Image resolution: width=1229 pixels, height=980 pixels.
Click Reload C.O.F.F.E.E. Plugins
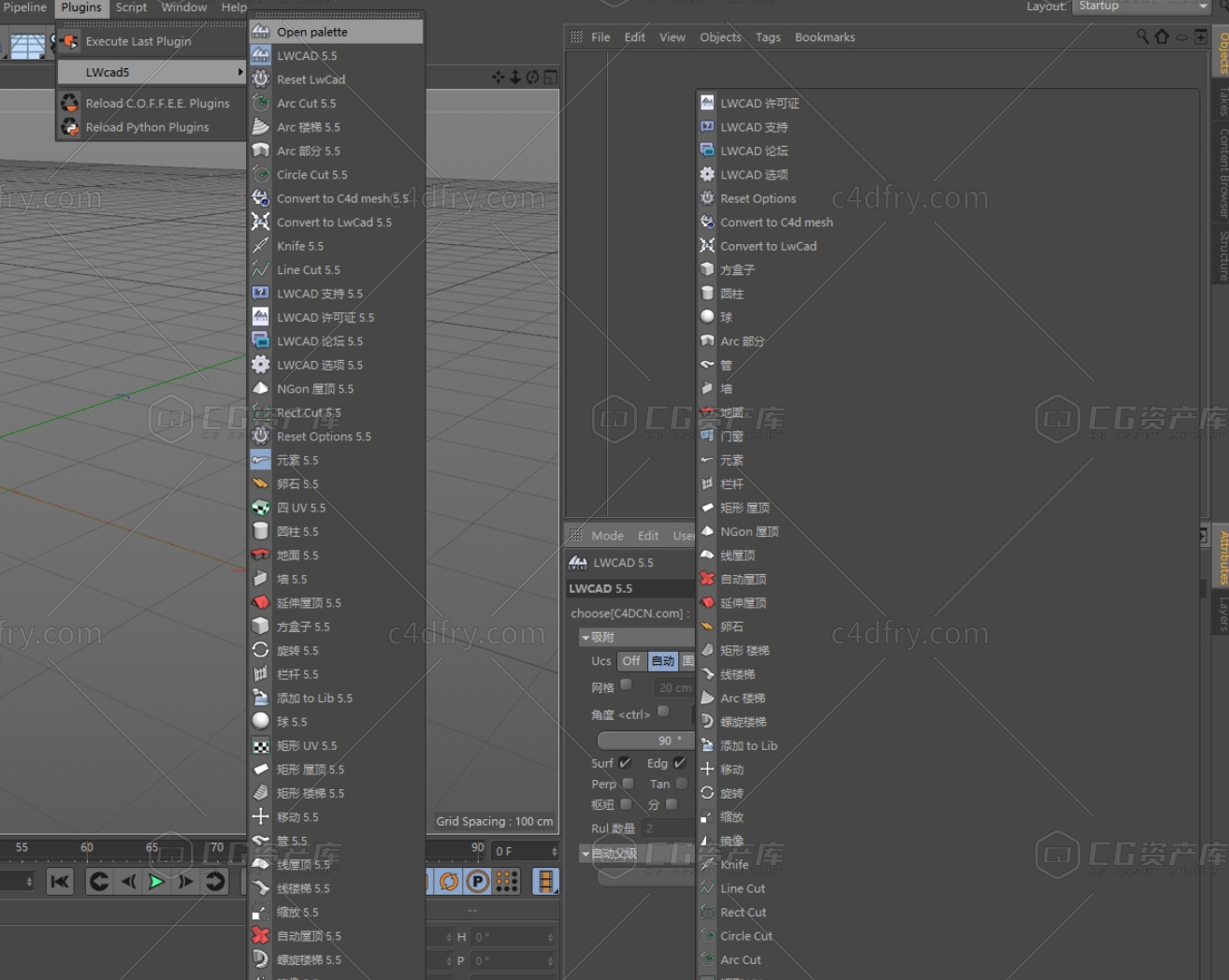point(152,103)
